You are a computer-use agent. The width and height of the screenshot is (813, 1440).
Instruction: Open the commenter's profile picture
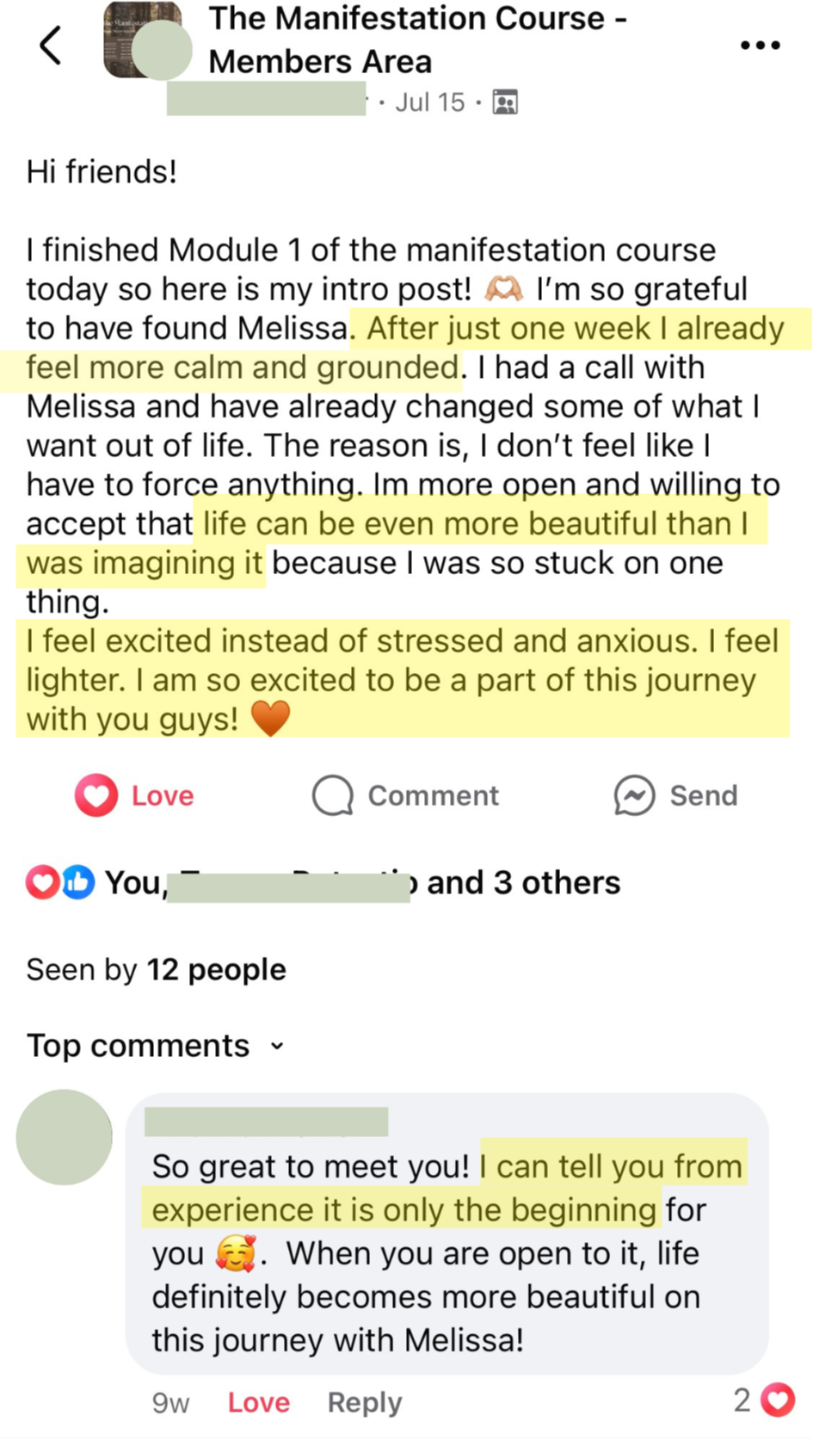click(x=65, y=1137)
